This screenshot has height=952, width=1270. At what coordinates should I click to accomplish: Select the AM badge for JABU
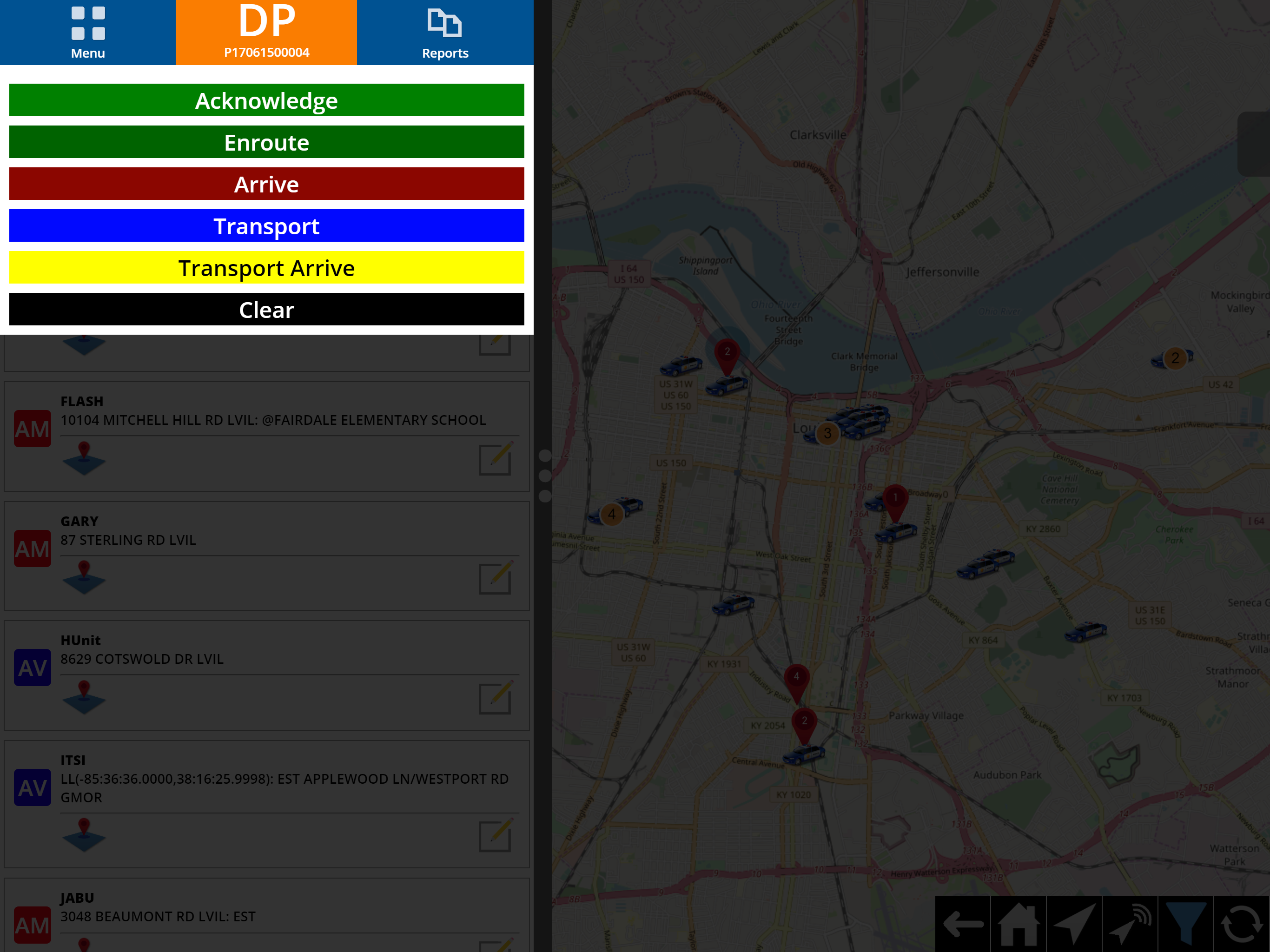pyautogui.click(x=32, y=926)
